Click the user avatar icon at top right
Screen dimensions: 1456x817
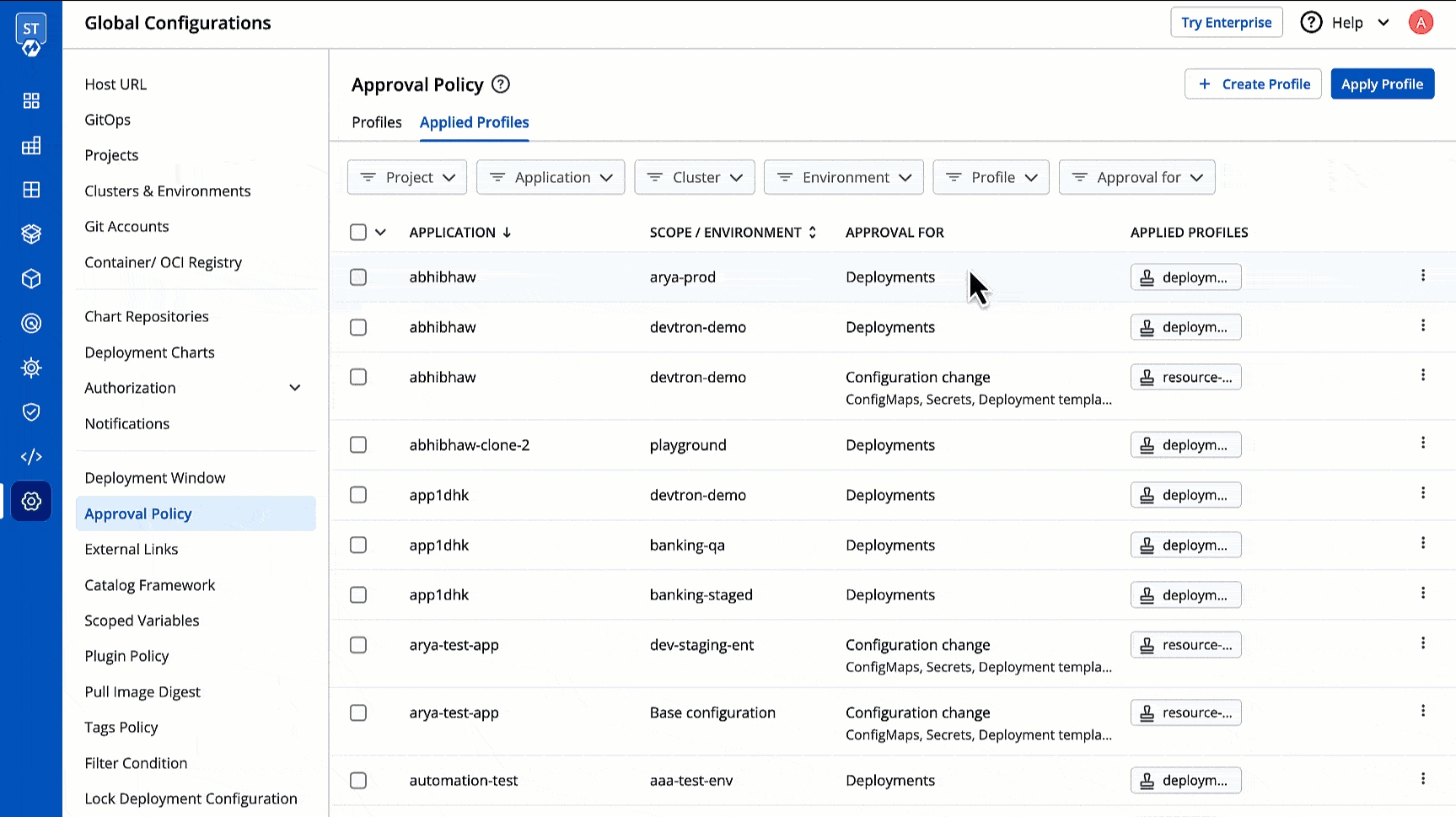[x=1421, y=23]
